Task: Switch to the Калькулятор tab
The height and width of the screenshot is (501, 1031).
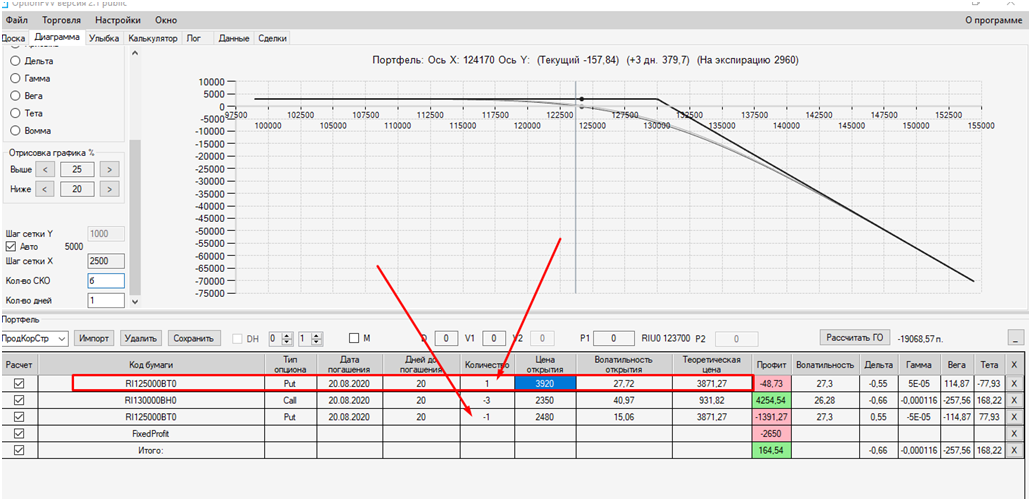Action: coord(153,38)
